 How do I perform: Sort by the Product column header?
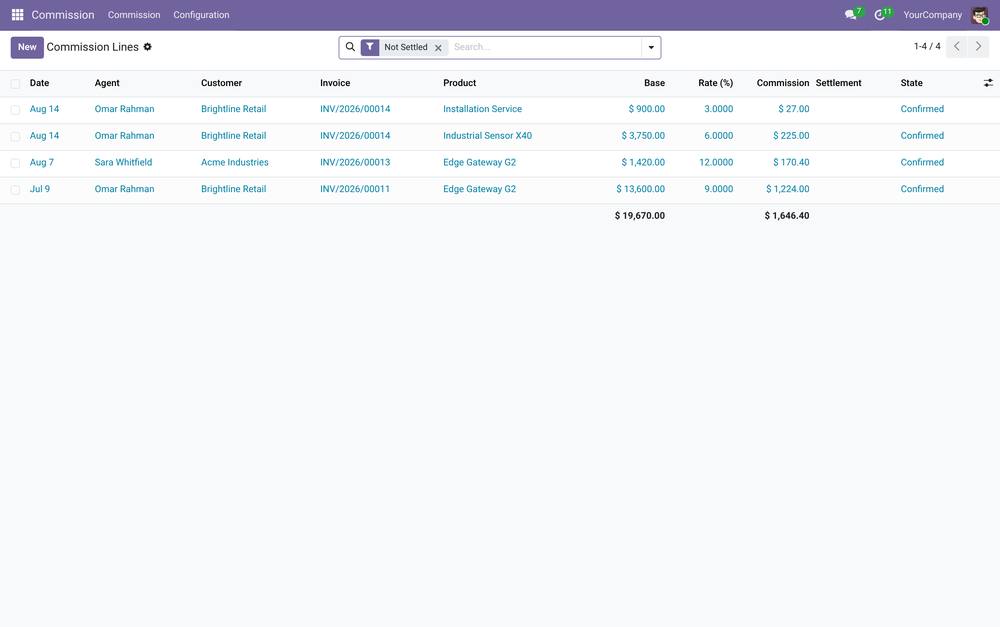459,83
